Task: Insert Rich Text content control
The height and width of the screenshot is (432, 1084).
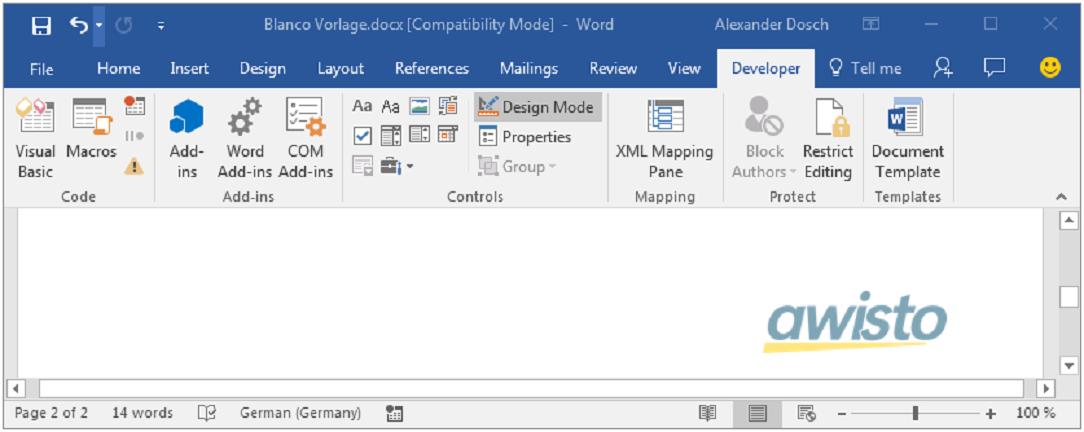Action: [x=362, y=106]
